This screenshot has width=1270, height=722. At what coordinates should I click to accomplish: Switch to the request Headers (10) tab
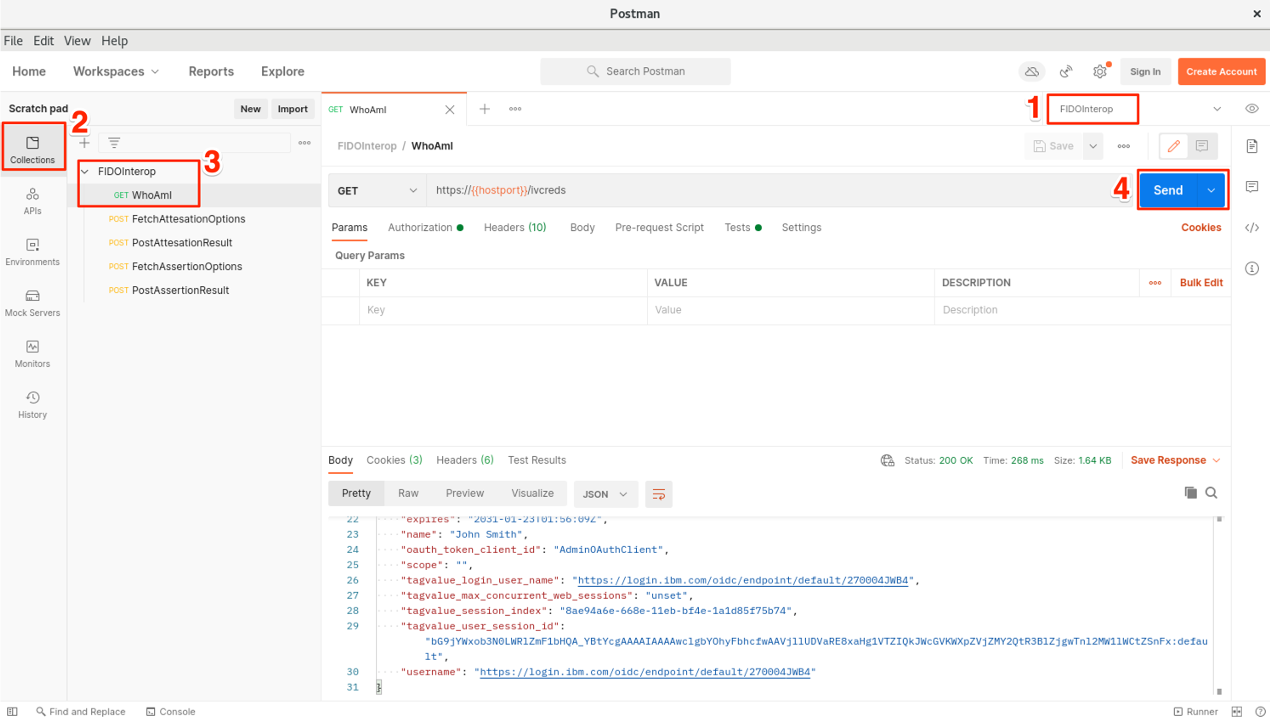pos(515,228)
